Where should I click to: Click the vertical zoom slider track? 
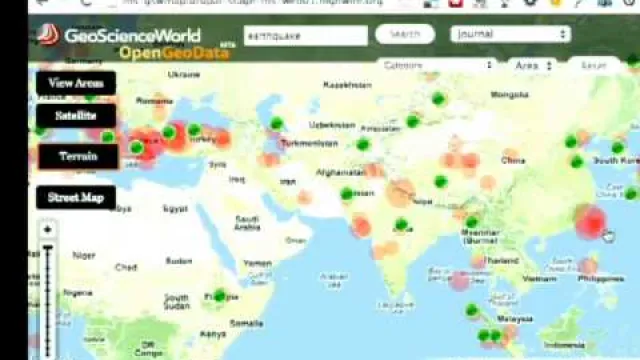[48, 301]
